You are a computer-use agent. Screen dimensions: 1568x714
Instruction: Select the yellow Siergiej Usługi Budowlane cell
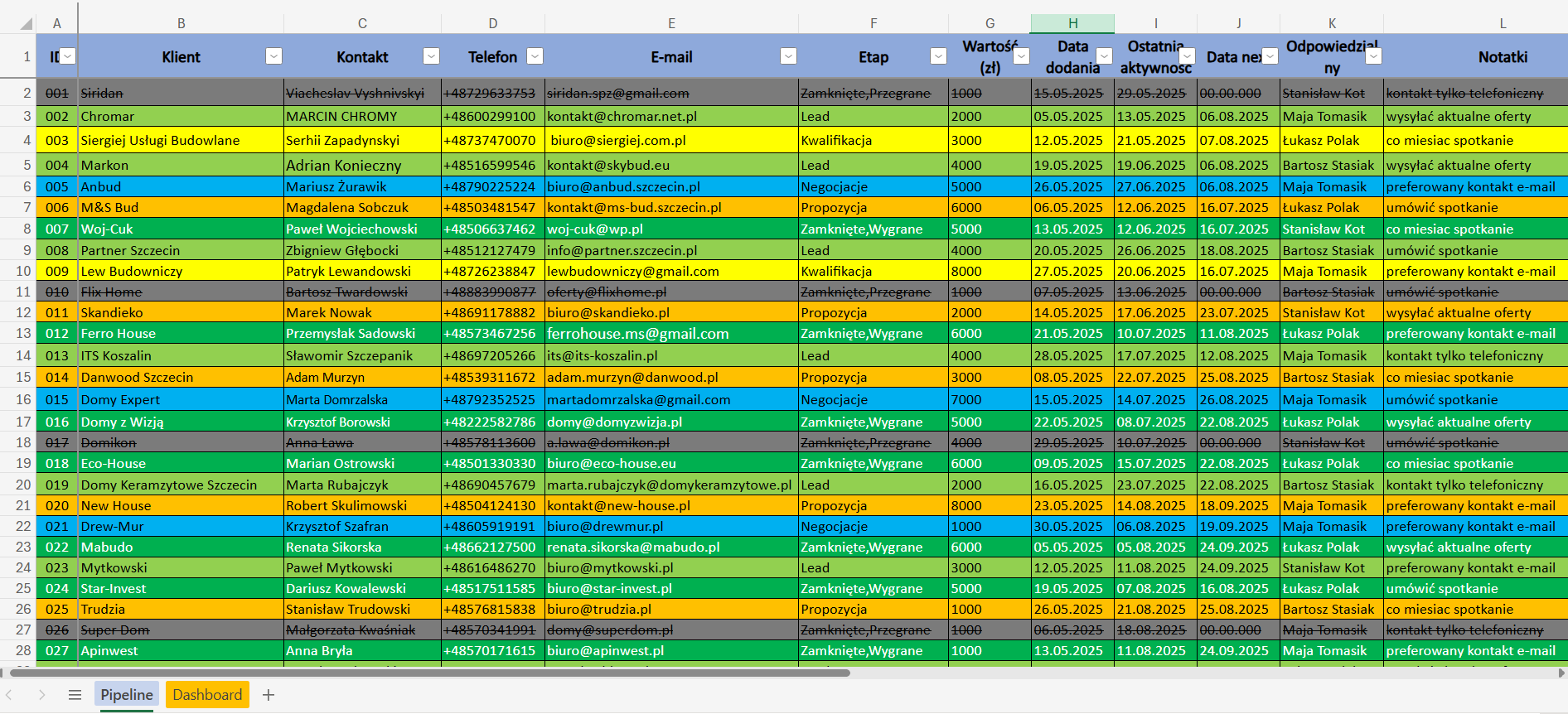181,140
